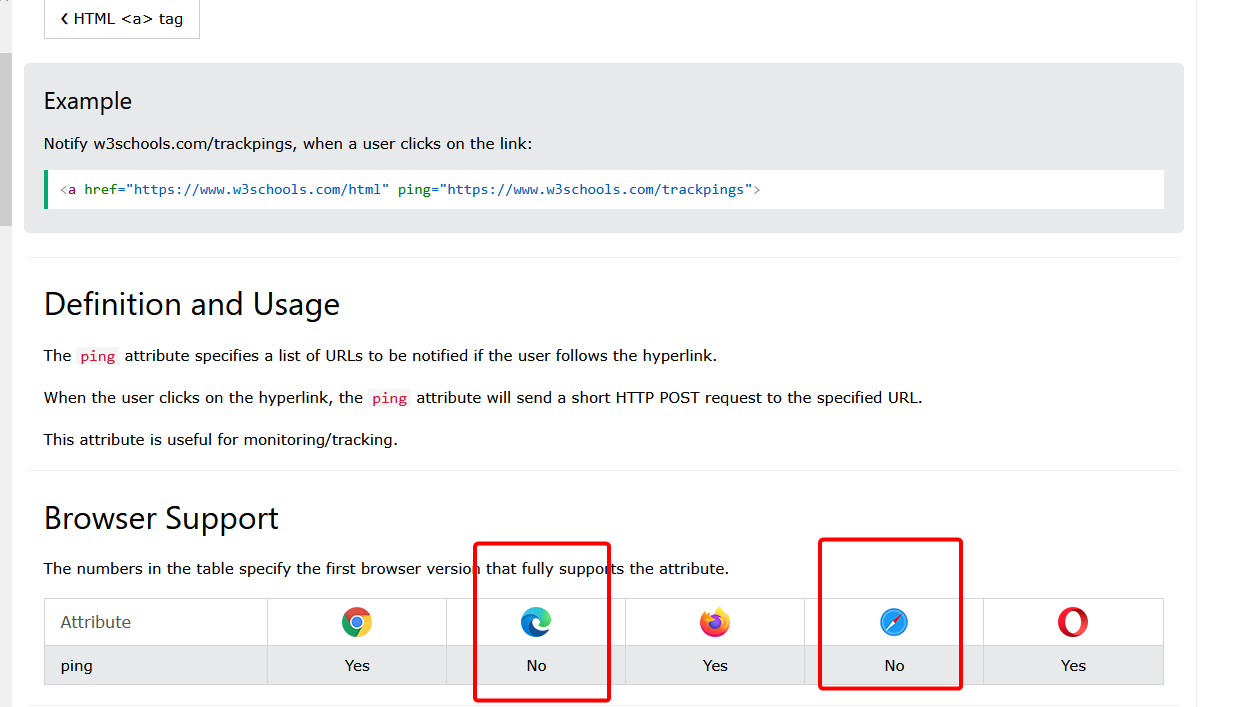Viewport: 1260px width, 707px height.
Task: Click the red ping code in the first paragraph
Action: click(x=97, y=356)
